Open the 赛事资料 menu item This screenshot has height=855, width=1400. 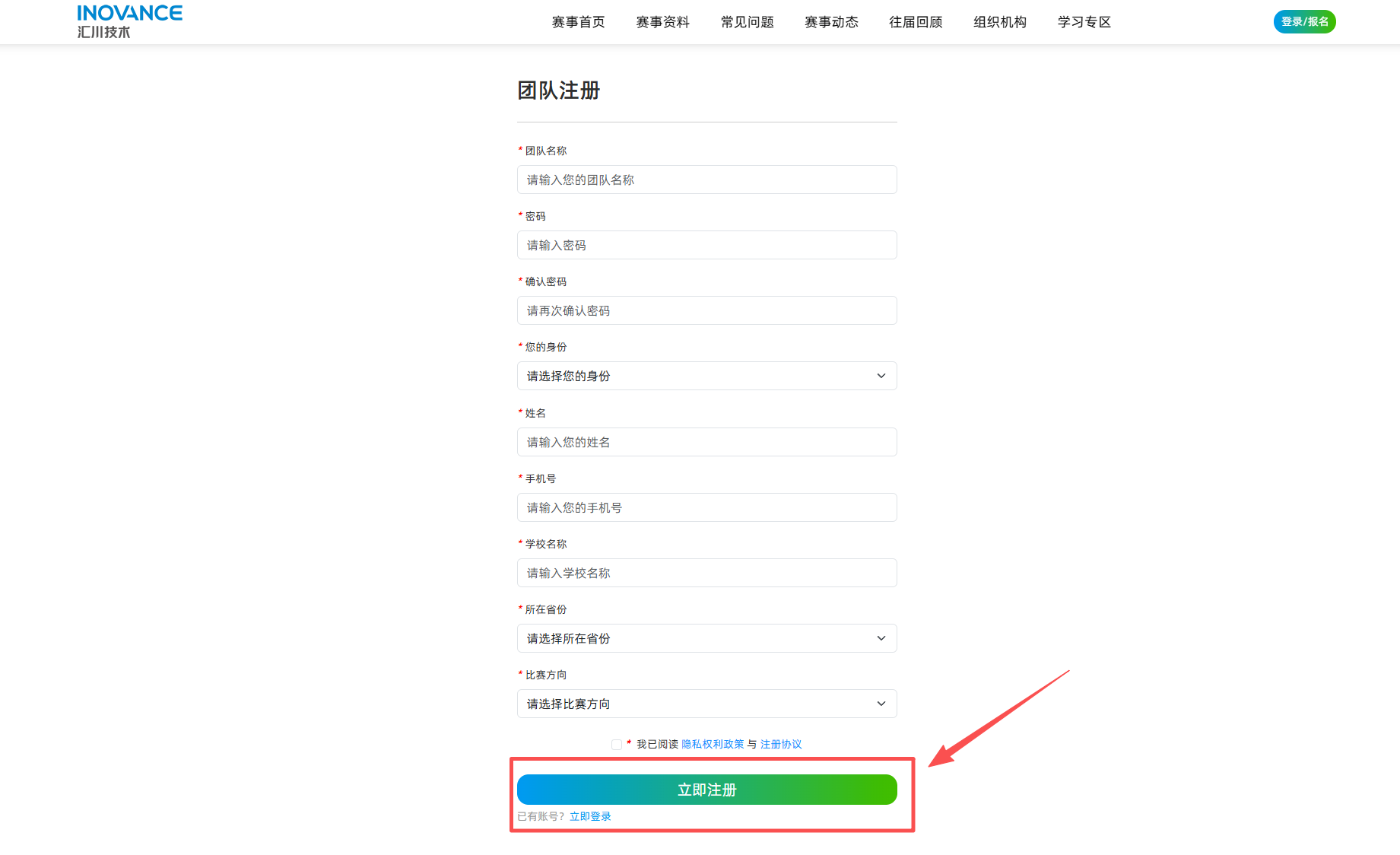click(x=662, y=22)
